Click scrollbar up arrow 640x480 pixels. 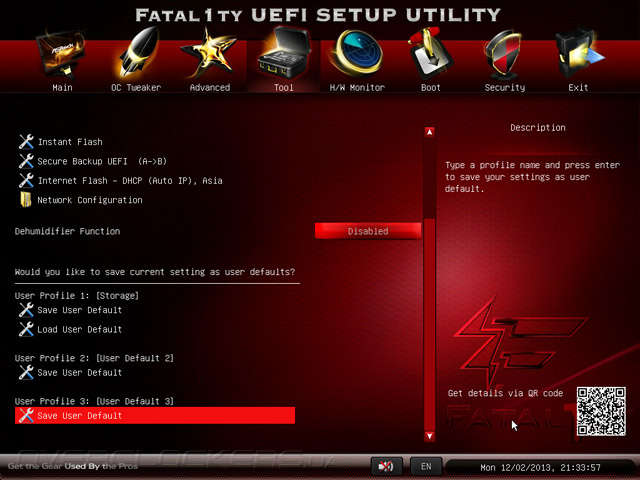[429, 132]
